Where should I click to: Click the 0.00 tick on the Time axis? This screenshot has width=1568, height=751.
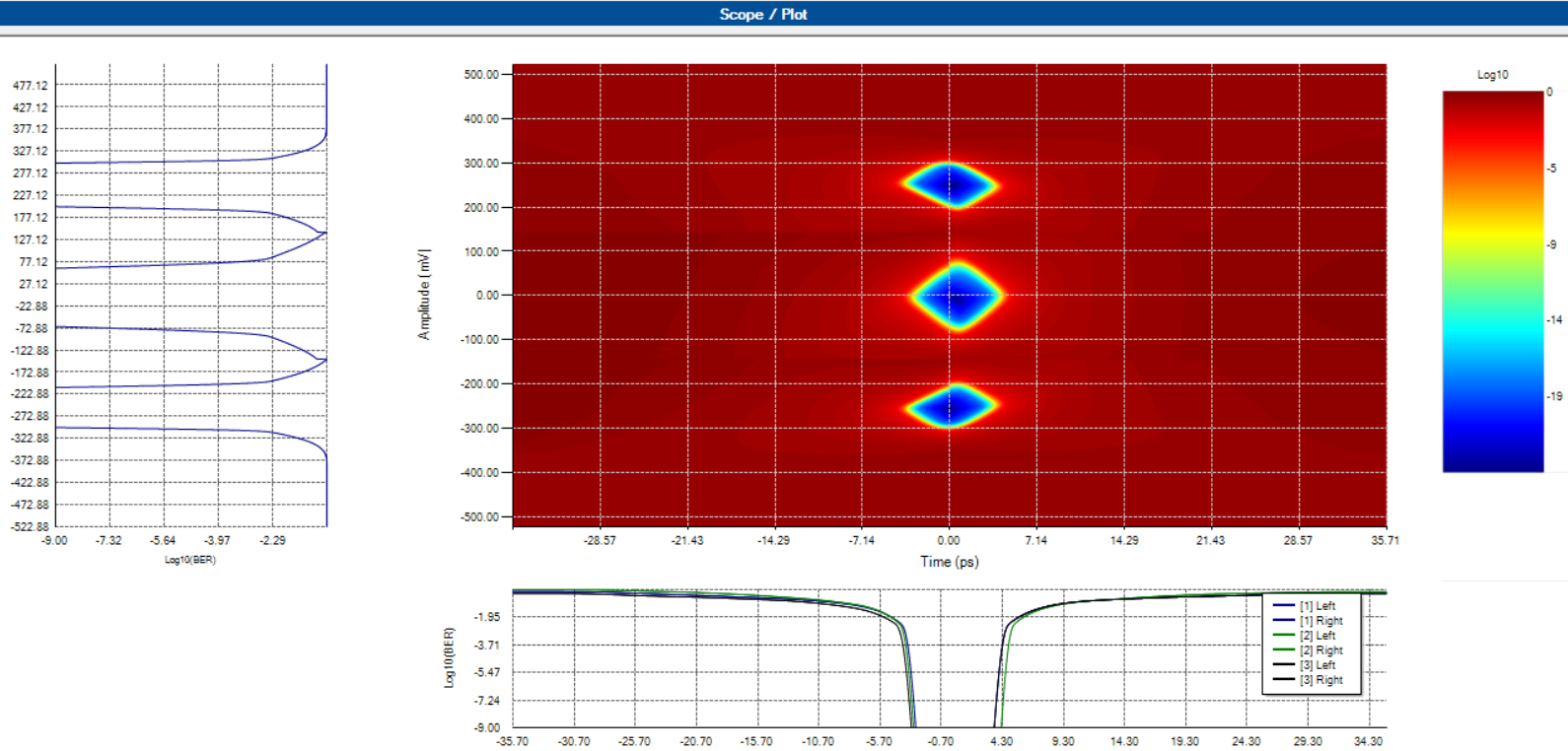click(949, 540)
